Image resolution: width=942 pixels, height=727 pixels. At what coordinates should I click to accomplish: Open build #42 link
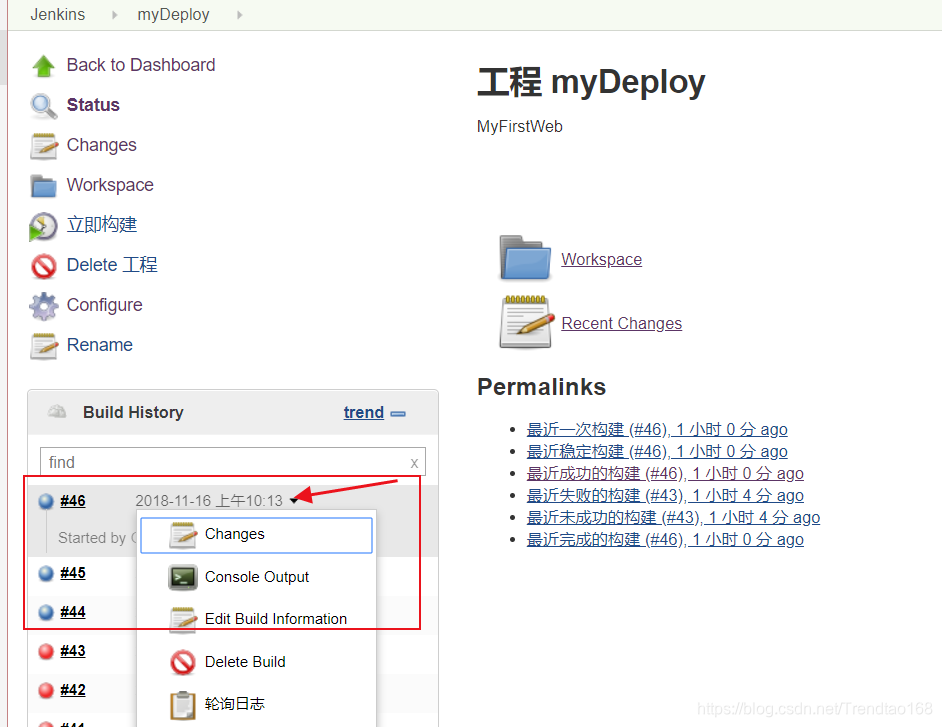point(73,690)
